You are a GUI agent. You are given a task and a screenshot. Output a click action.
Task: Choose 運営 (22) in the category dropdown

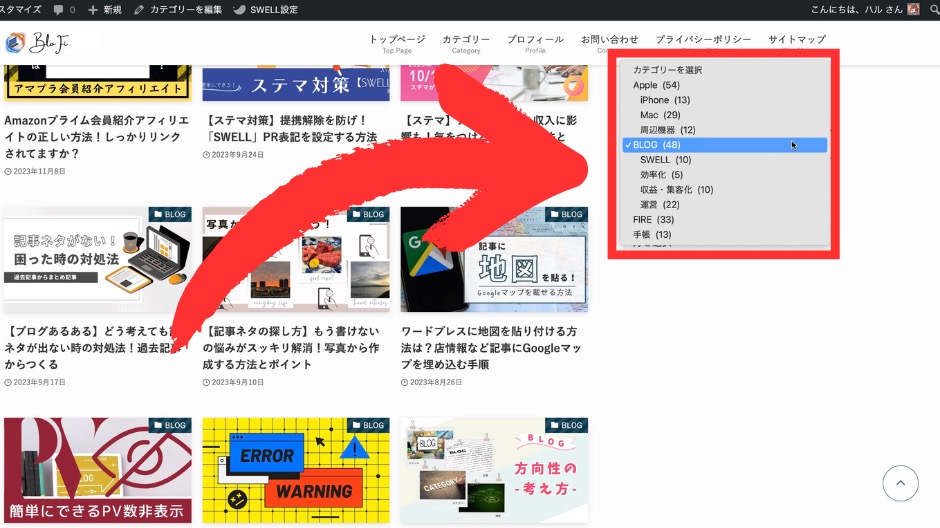tap(725, 205)
